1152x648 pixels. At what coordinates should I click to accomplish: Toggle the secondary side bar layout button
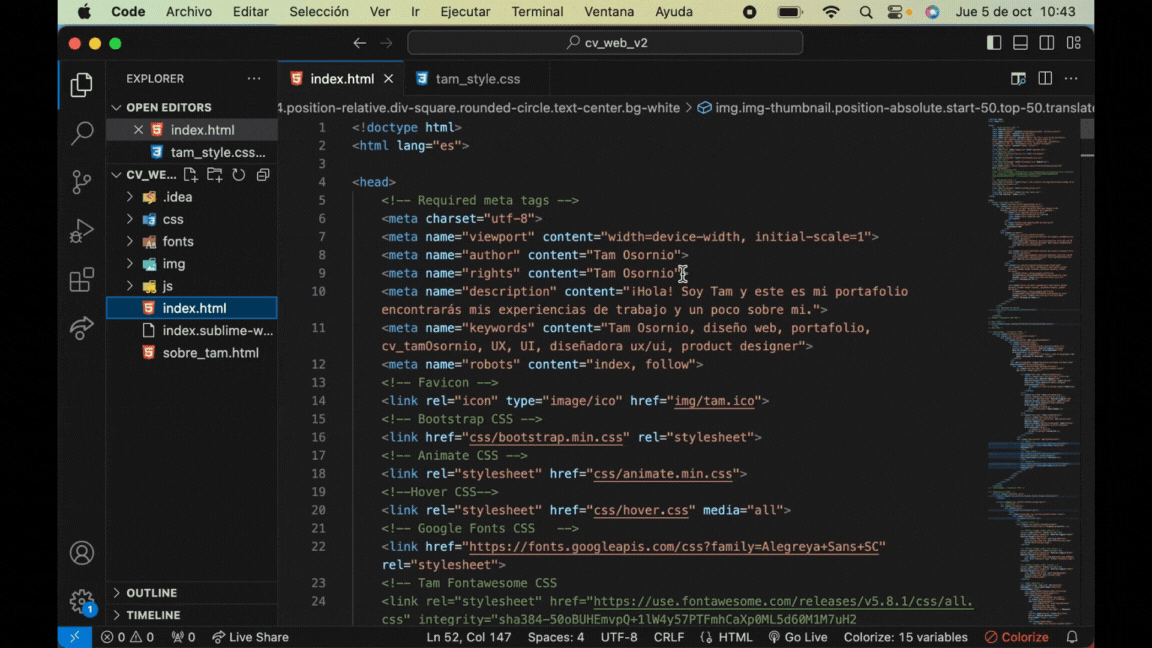coord(1047,43)
